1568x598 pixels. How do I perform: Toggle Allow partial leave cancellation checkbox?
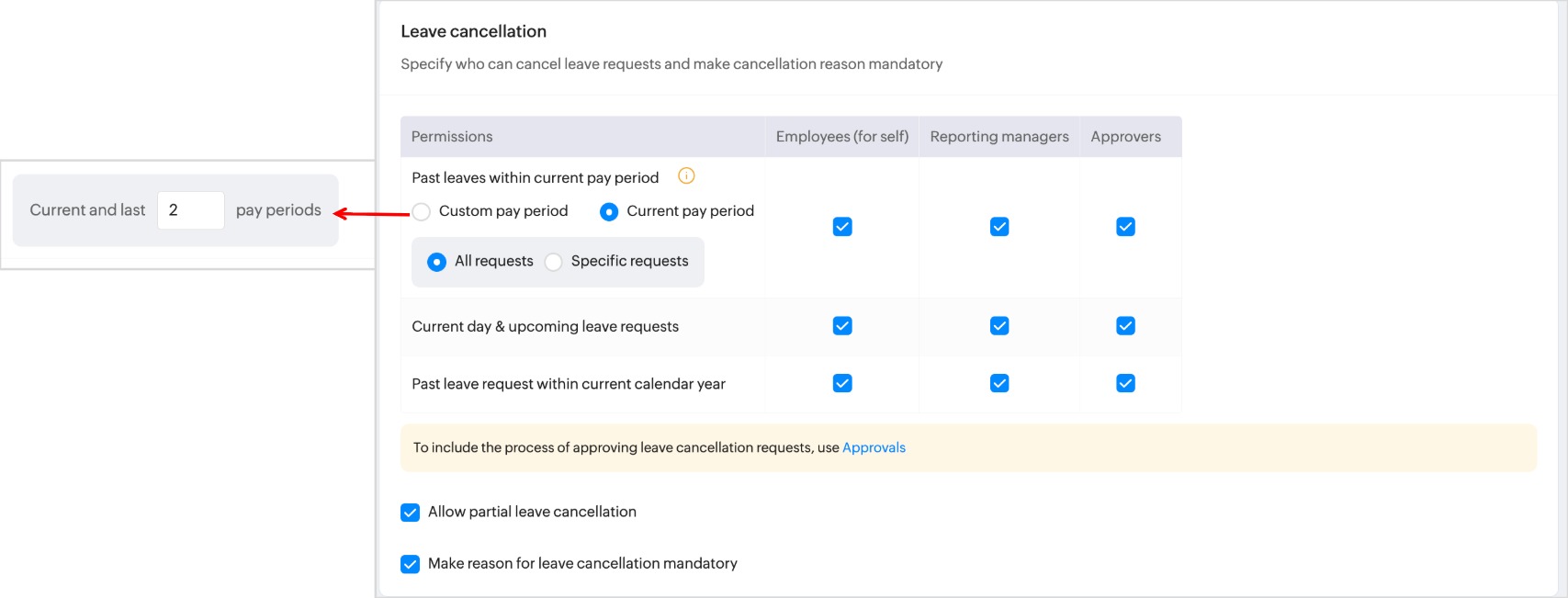pyautogui.click(x=411, y=513)
